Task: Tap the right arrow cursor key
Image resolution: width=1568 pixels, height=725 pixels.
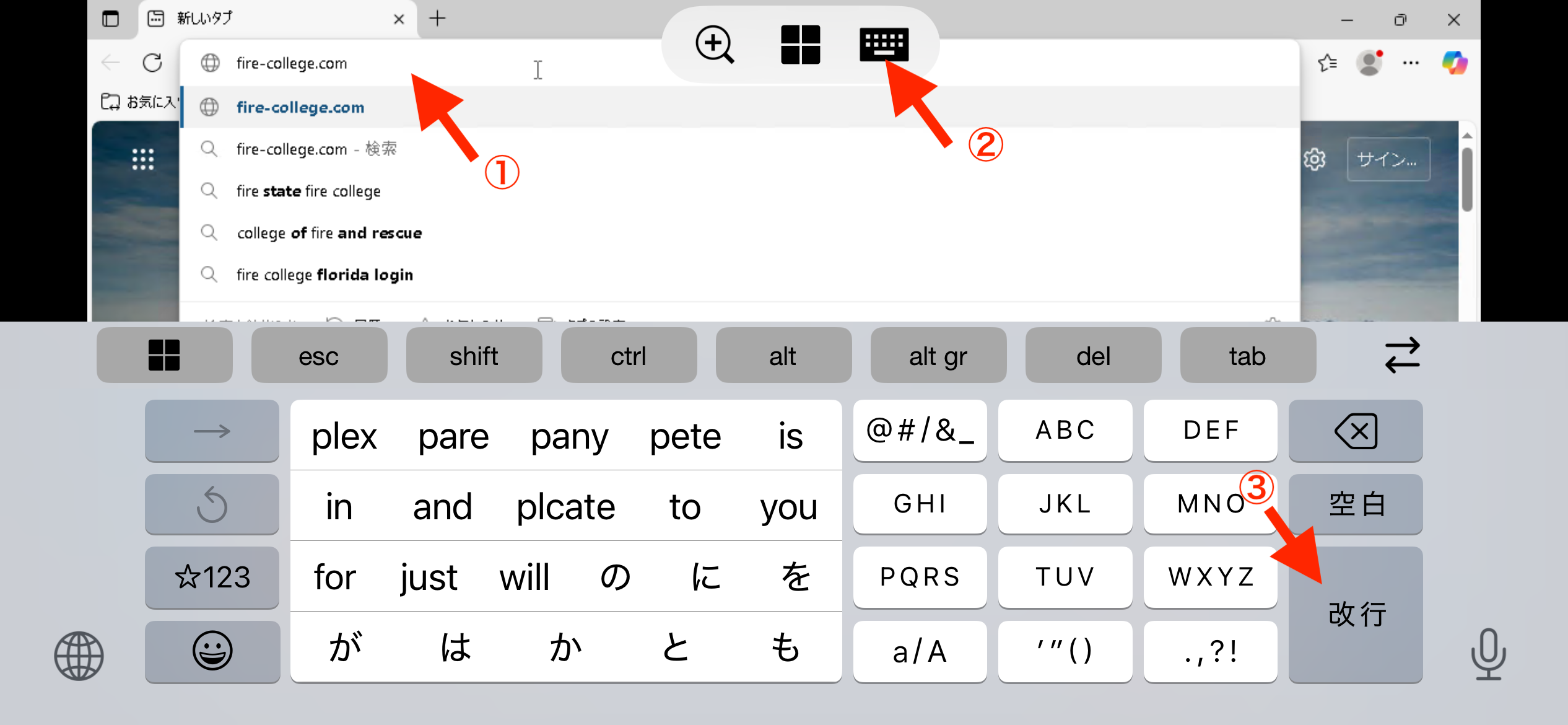Action: (x=212, y=431)
